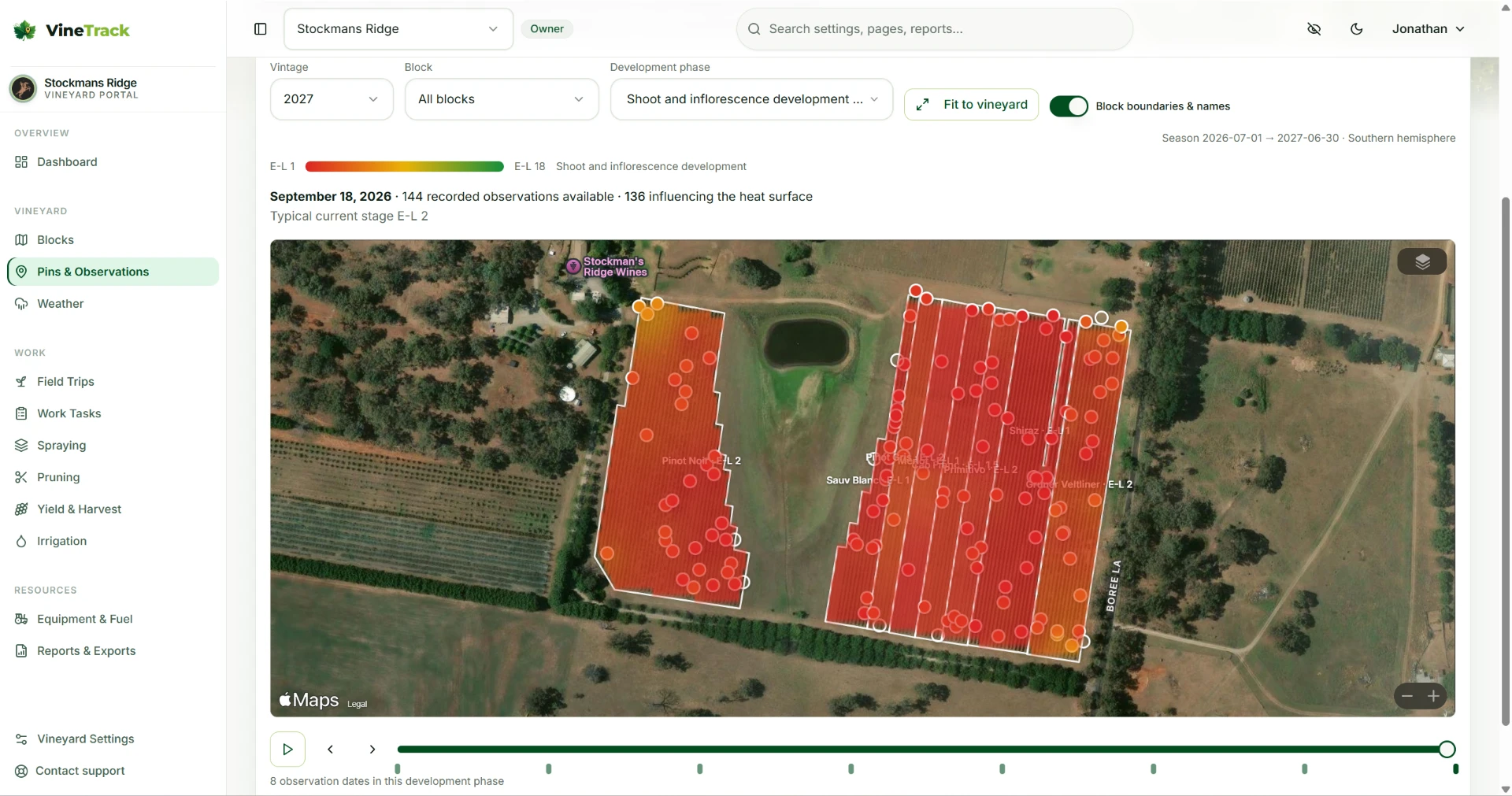Open Yield & Harvest
1512x796 pixels.
pyautogui.click(x=113, y=509)
